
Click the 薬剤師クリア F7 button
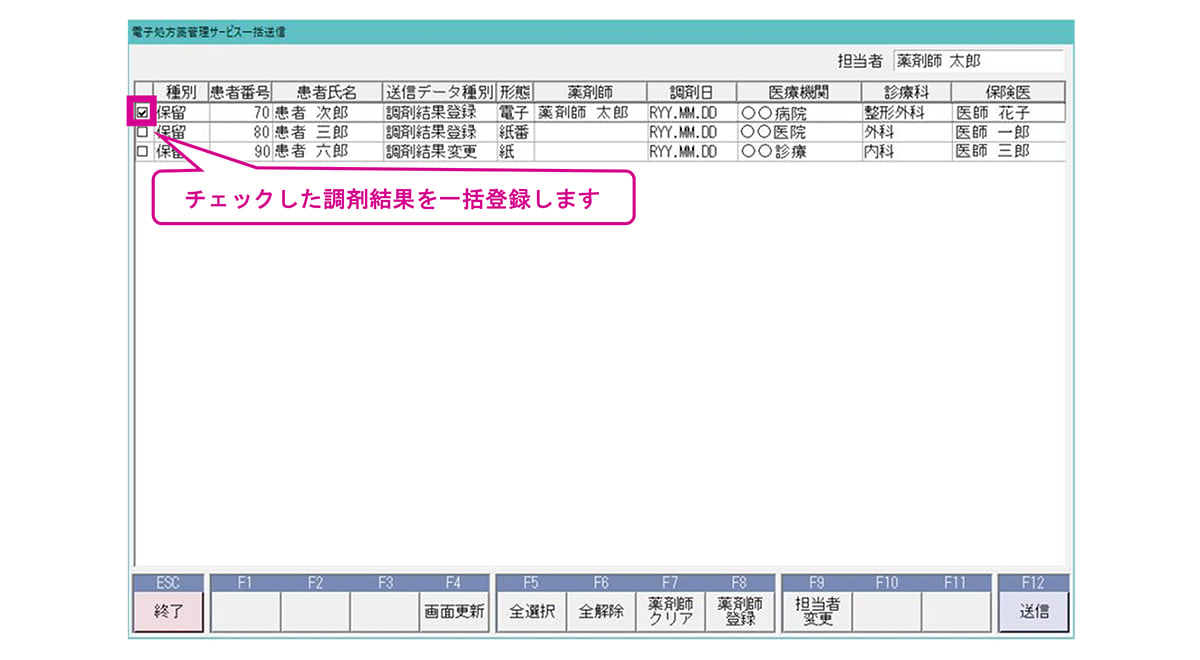tap(670, 612)
